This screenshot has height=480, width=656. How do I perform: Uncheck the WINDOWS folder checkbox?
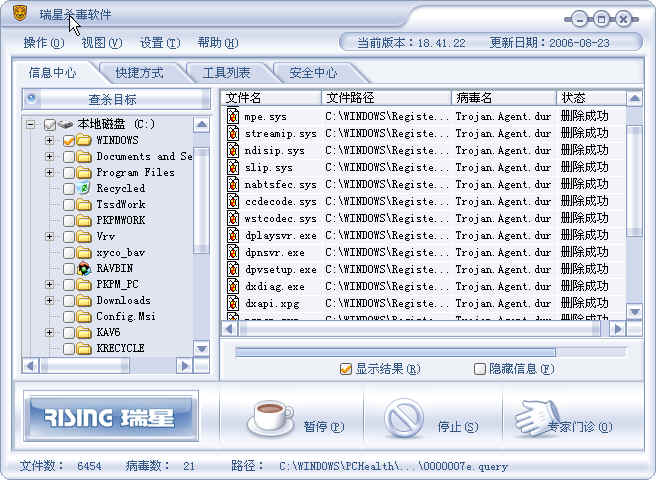[69, 141]
